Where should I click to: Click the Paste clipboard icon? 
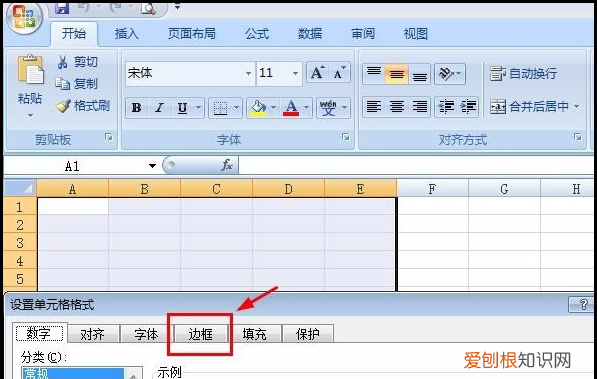(x=30, y=70)
